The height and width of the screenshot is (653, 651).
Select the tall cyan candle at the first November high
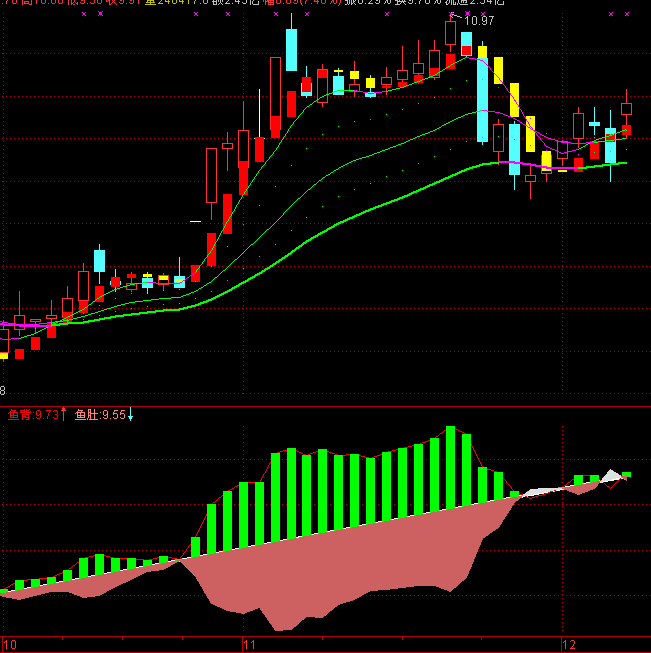[x=292, y=50]
